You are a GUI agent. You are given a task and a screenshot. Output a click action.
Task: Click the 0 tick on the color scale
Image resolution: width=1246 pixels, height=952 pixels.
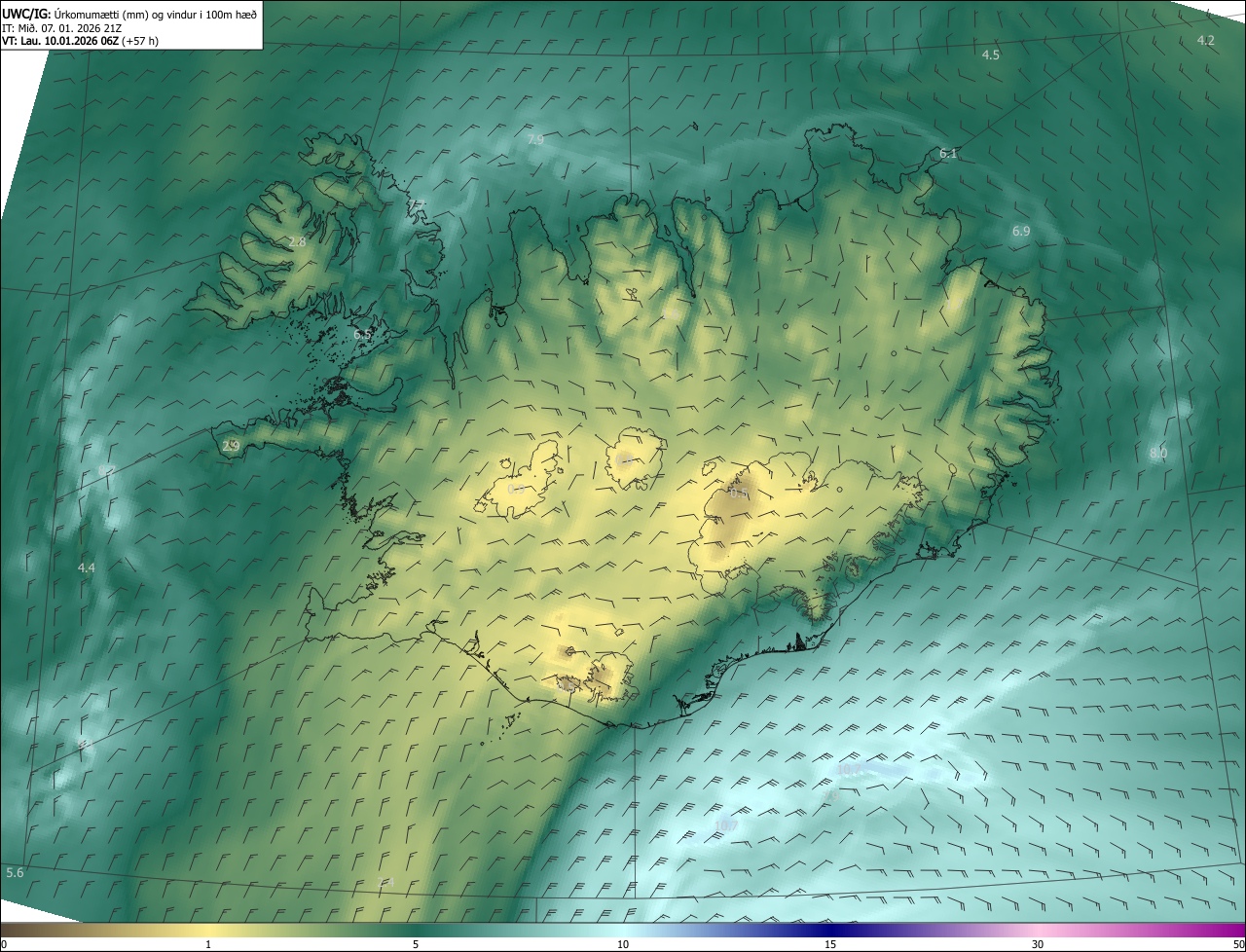(4, 944)
